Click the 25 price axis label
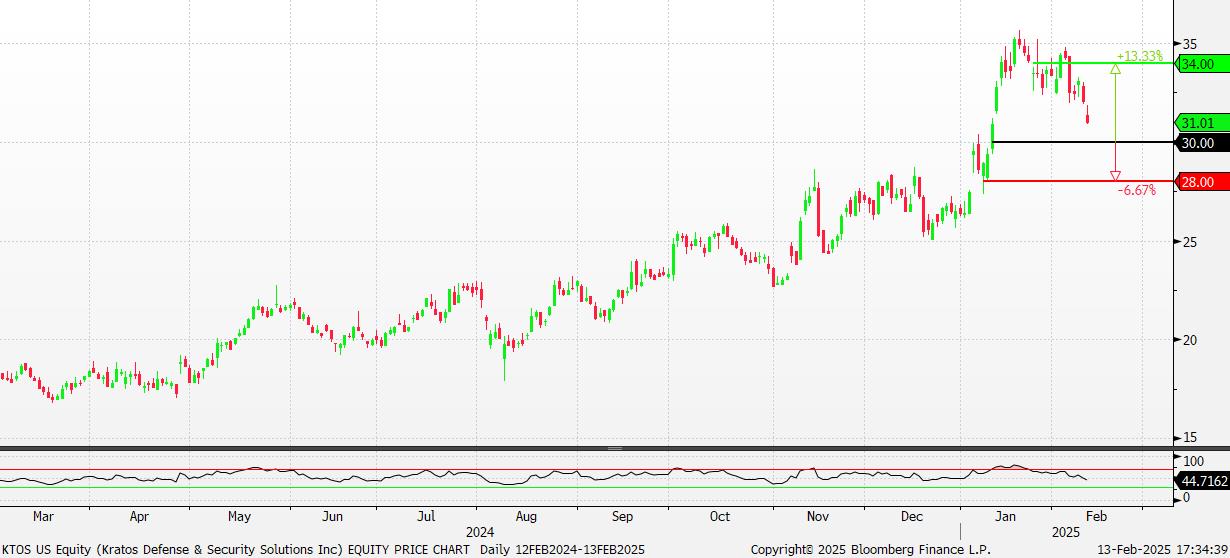The width and height of the screenshot is (1230, 558). pos(1190,241)
